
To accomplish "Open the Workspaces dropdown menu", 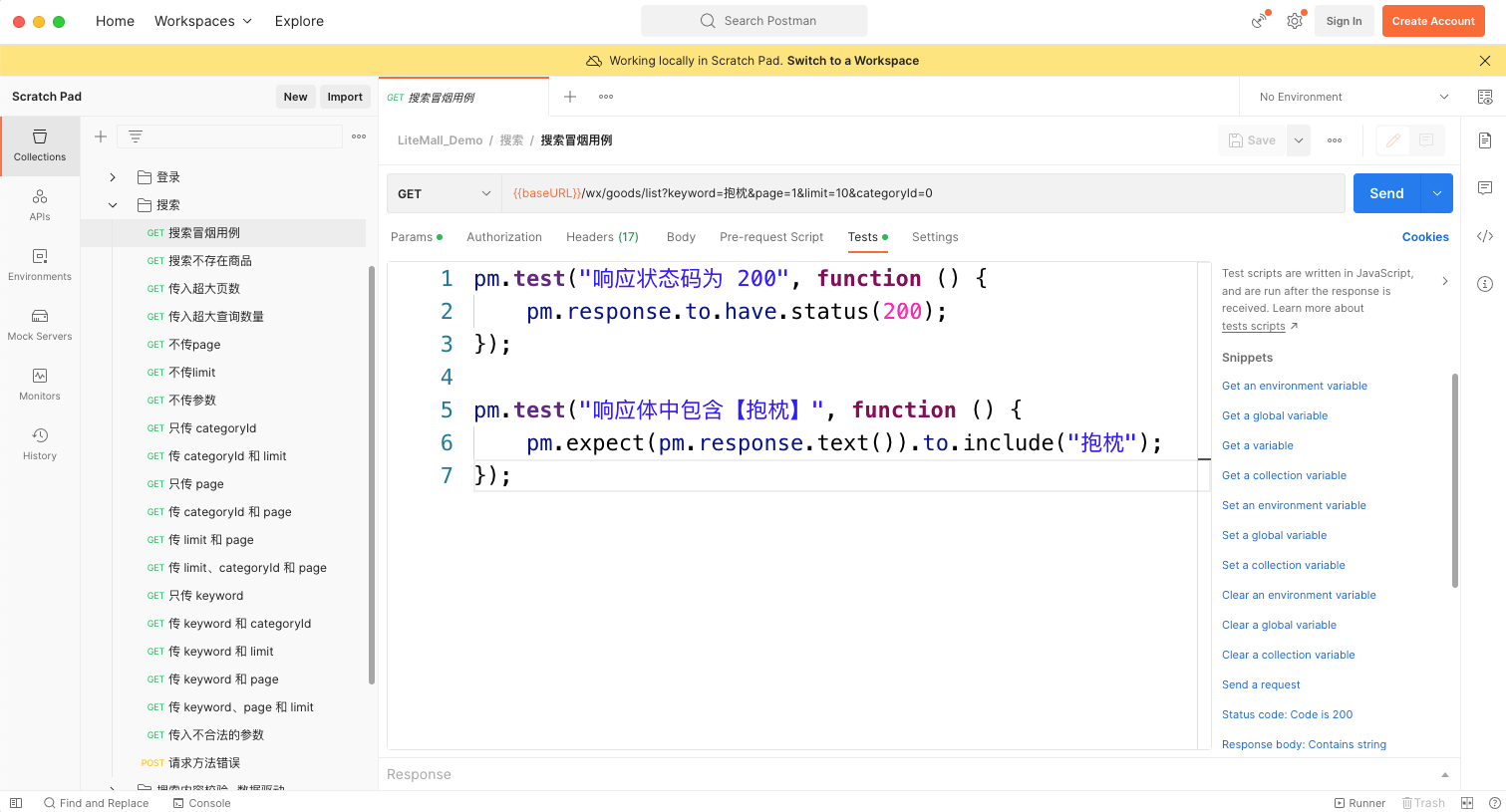I will click(x=203, y=21).
